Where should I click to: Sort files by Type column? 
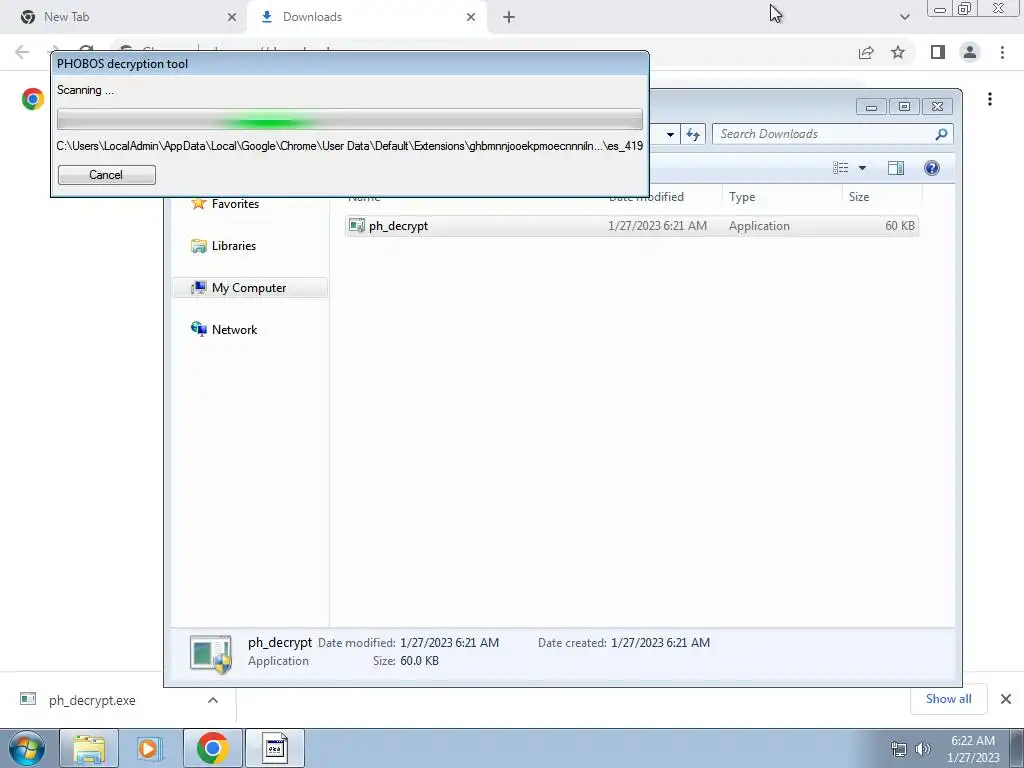coord(782,197)
